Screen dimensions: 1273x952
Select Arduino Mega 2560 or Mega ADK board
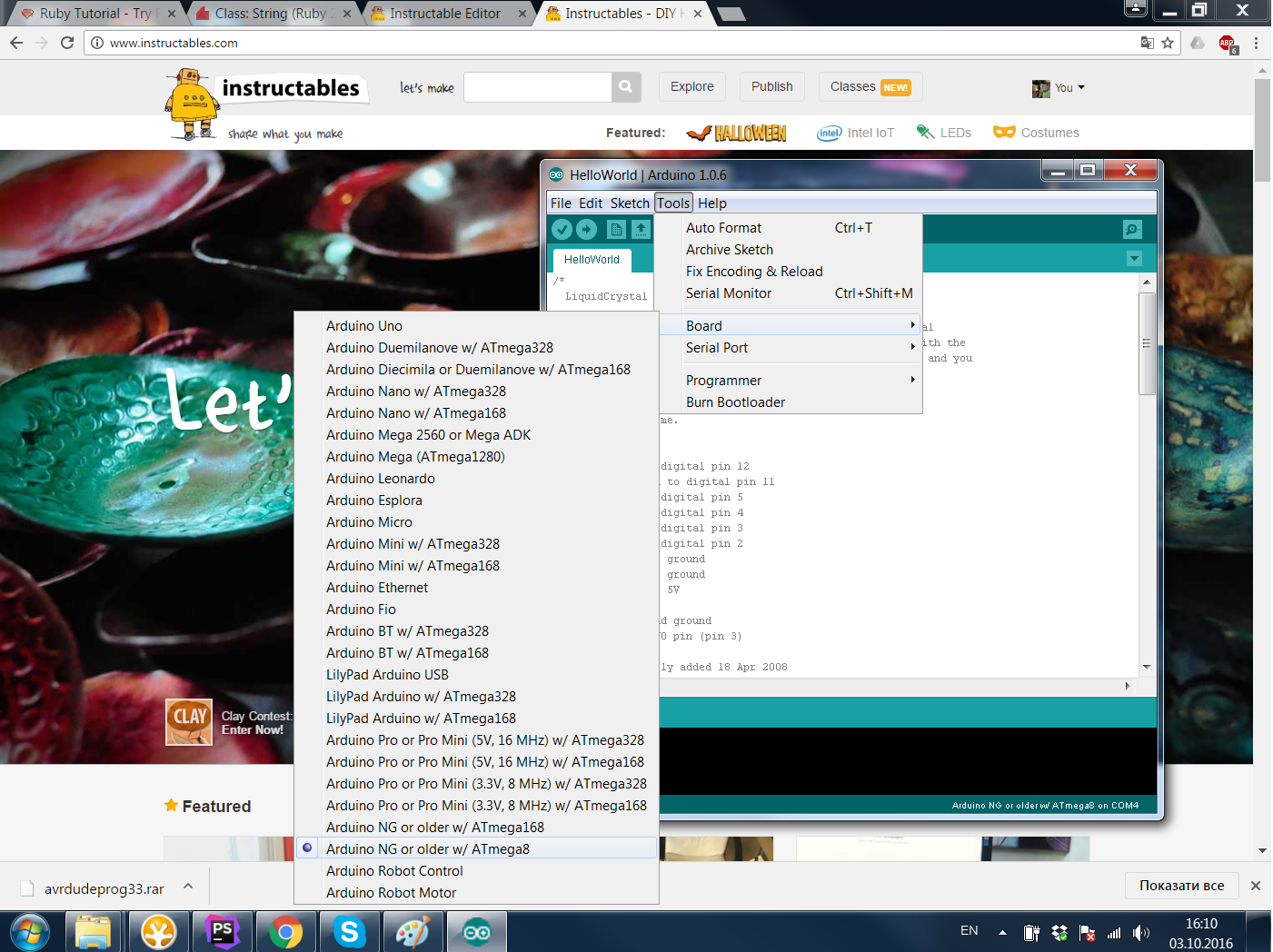tap(477, 434)
